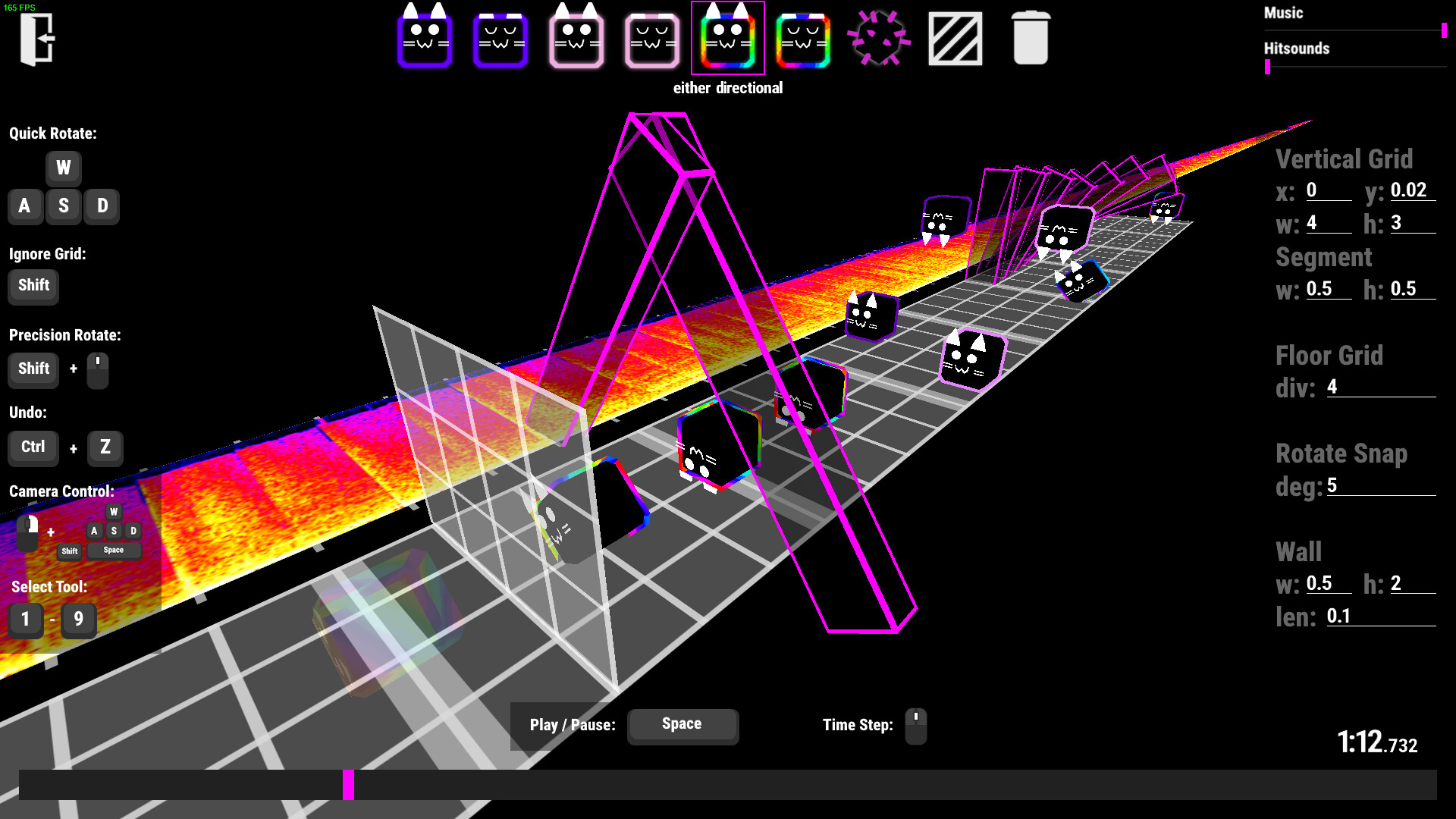
Task: Click the Vertical Grid y value field
Action: 1412,190
